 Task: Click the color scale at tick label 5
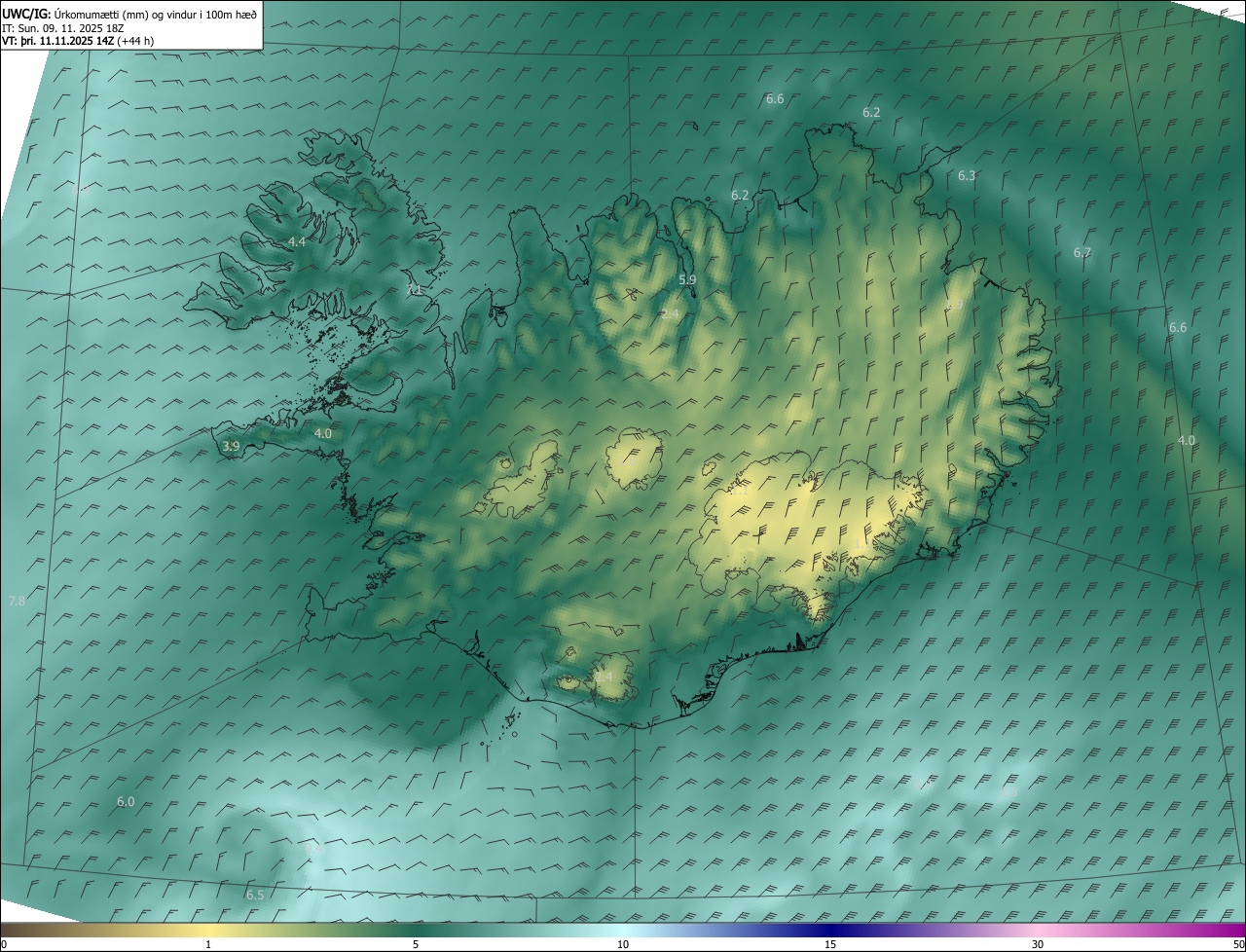(416, 945)
